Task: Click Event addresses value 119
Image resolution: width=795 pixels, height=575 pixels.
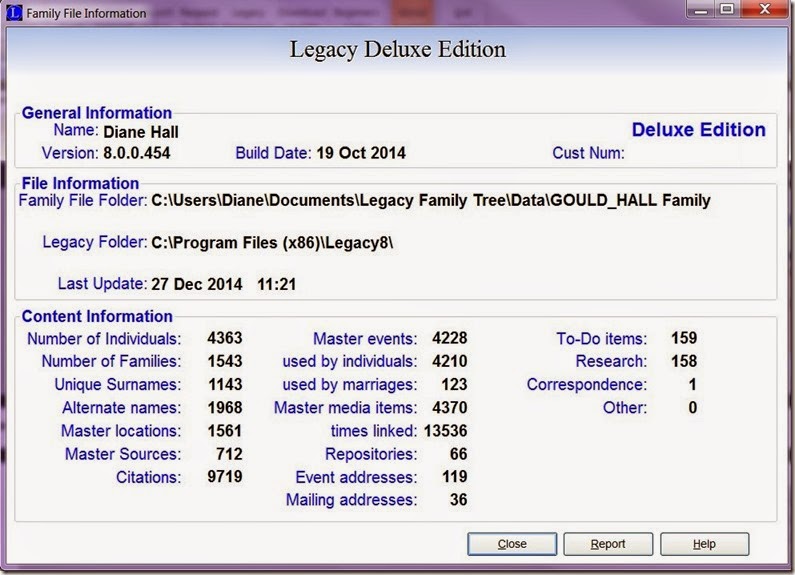Action: [454, 477]
